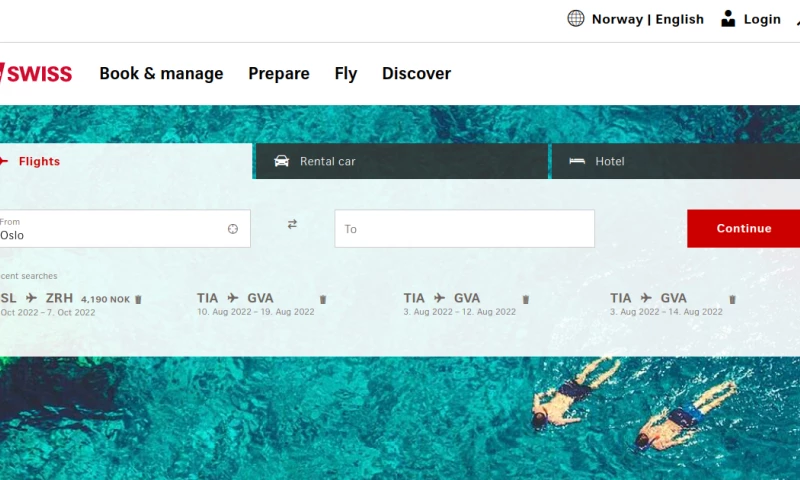Click the bed icon in Hotel tab
Image resolution: width=800 pixels, height=480 pixels.
point(577,161)
